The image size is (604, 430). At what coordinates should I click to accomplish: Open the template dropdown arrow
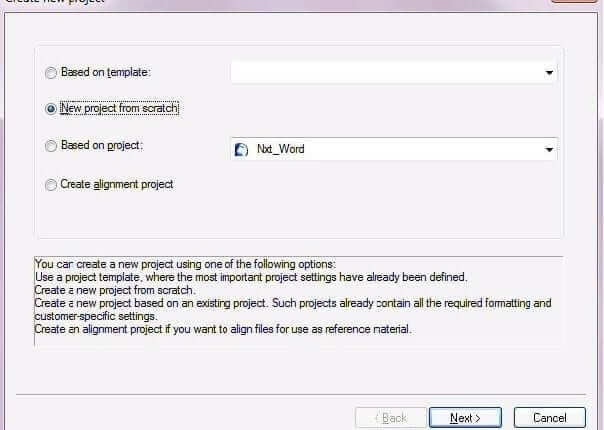tap(549, 72)
